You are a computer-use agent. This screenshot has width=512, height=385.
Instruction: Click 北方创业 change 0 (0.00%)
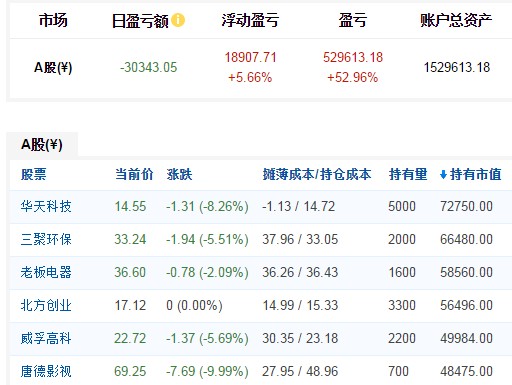point(194,305)
